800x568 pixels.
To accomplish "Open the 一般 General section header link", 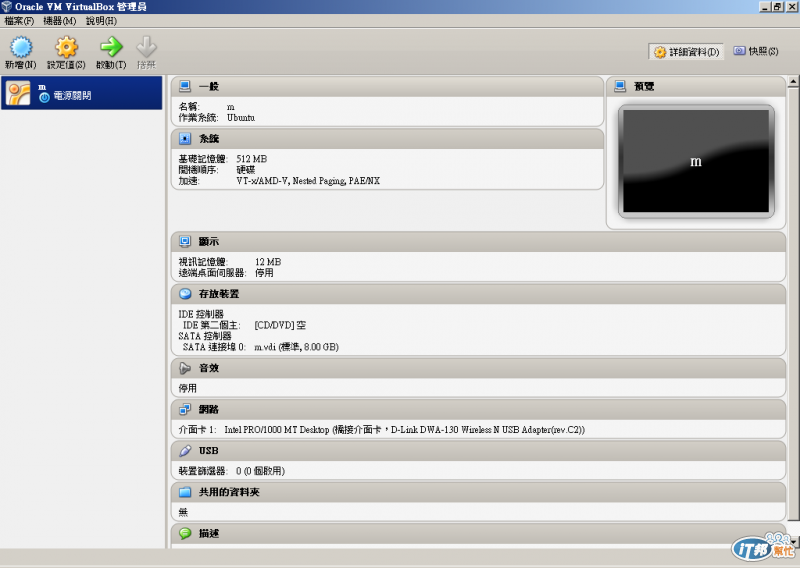I will [209, 86].
